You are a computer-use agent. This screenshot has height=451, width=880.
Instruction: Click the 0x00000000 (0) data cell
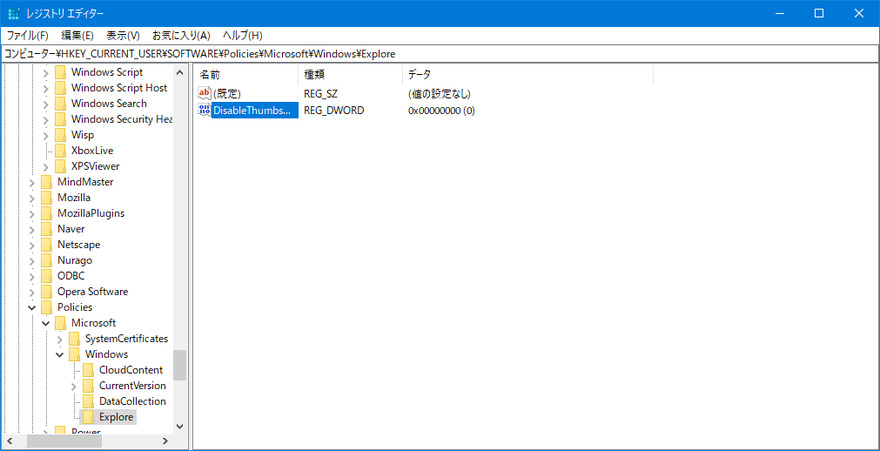coord(442,111)
